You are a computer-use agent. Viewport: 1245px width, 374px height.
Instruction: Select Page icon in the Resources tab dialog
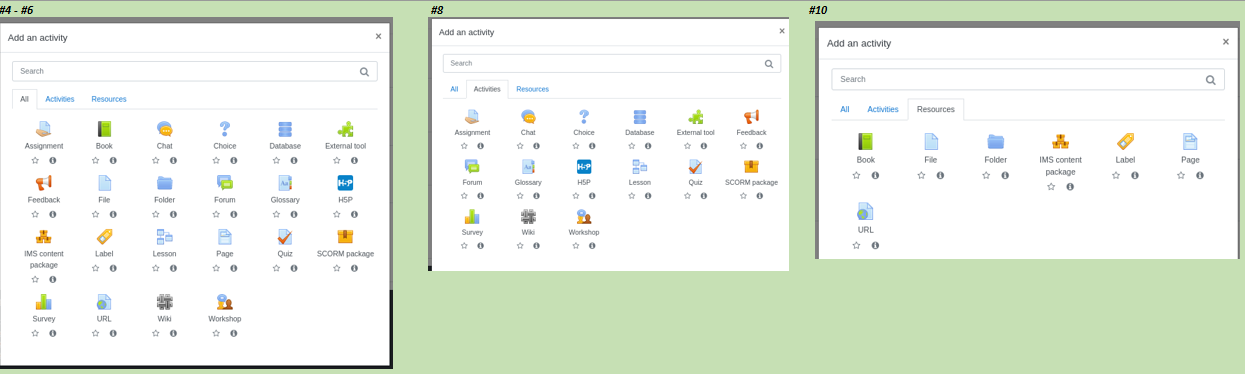point(1190,142)
